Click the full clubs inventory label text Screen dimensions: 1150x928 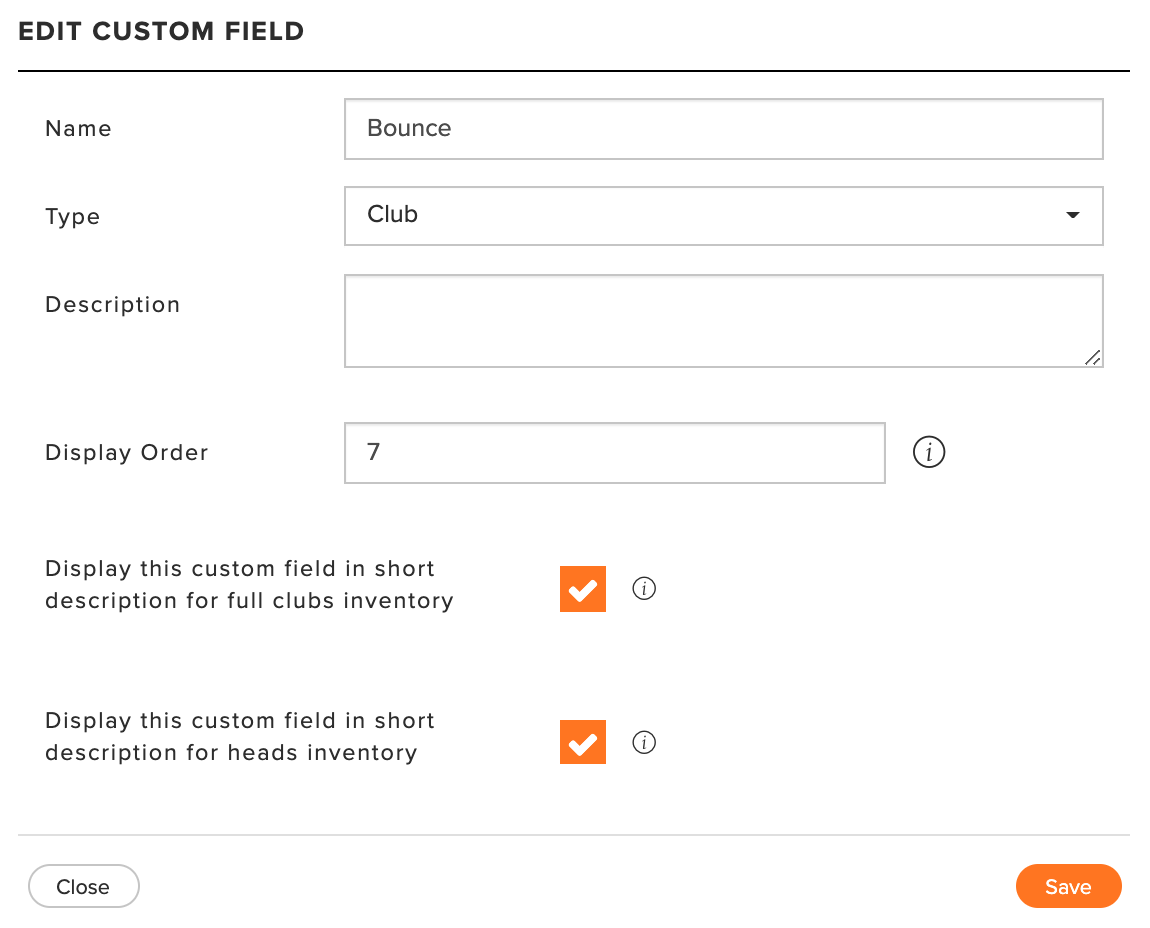pos(249,585)
